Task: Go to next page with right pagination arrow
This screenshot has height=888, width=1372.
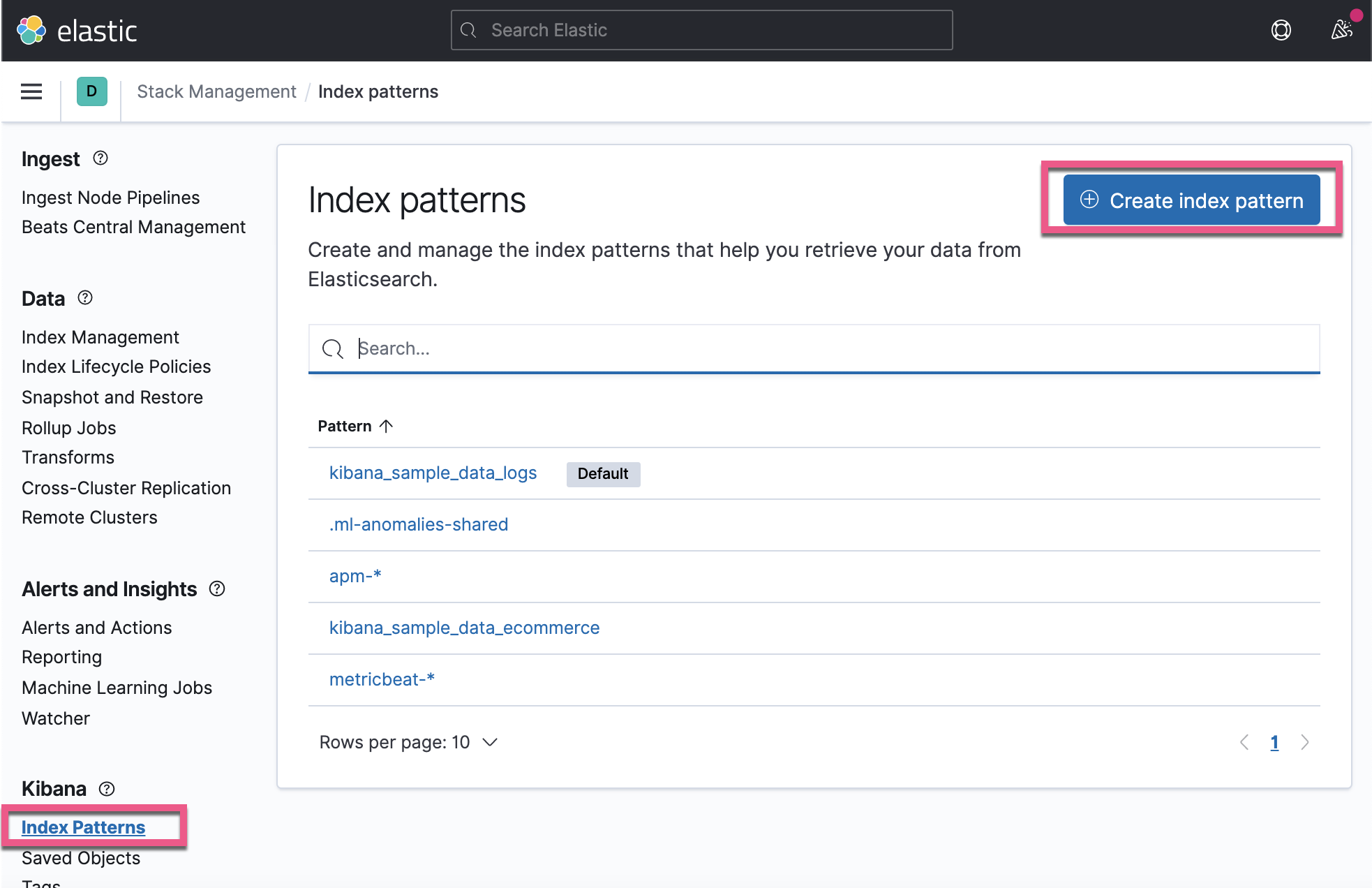Action: pyautogui.click(x=1304, y=742)
